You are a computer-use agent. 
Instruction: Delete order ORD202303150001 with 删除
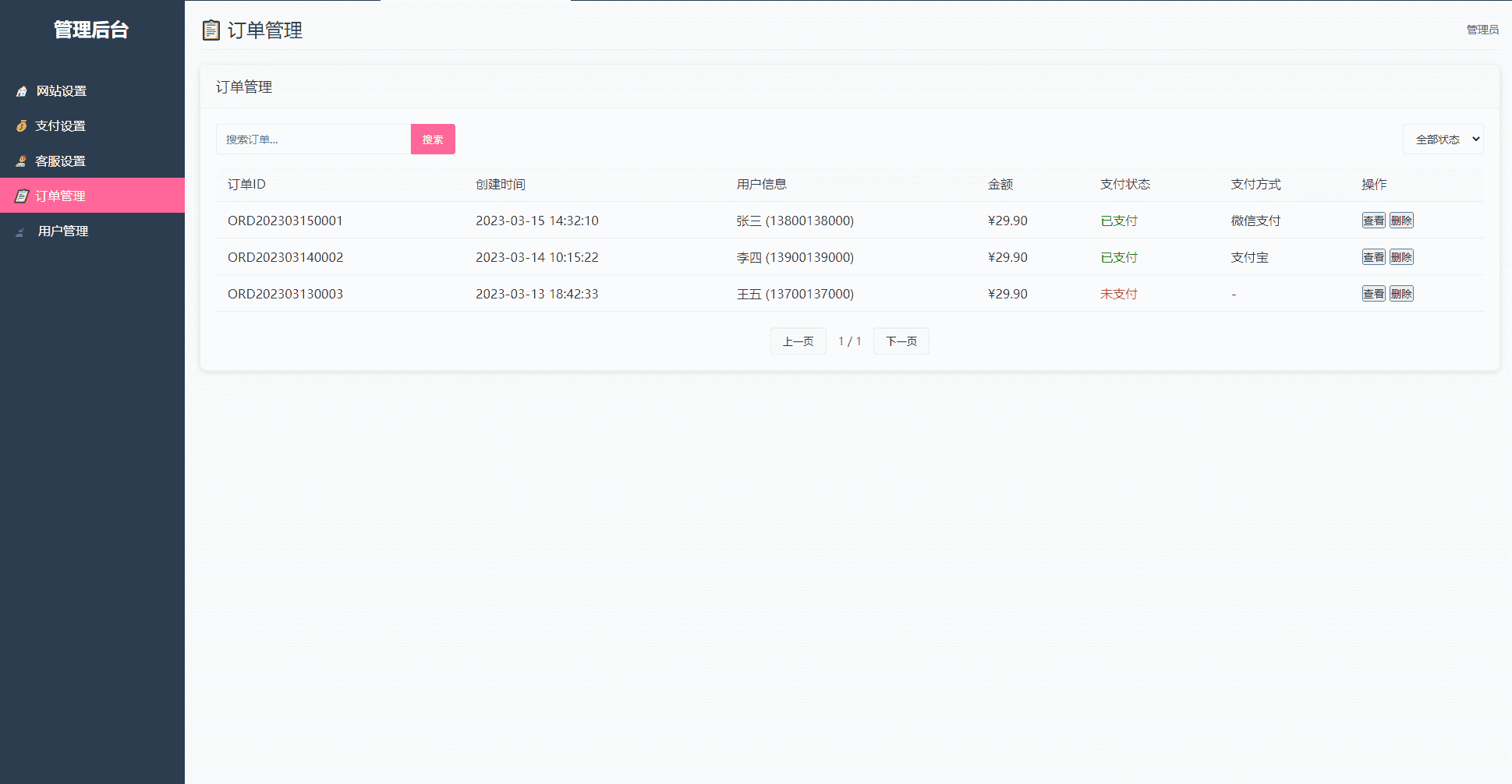coord(1401,221)
